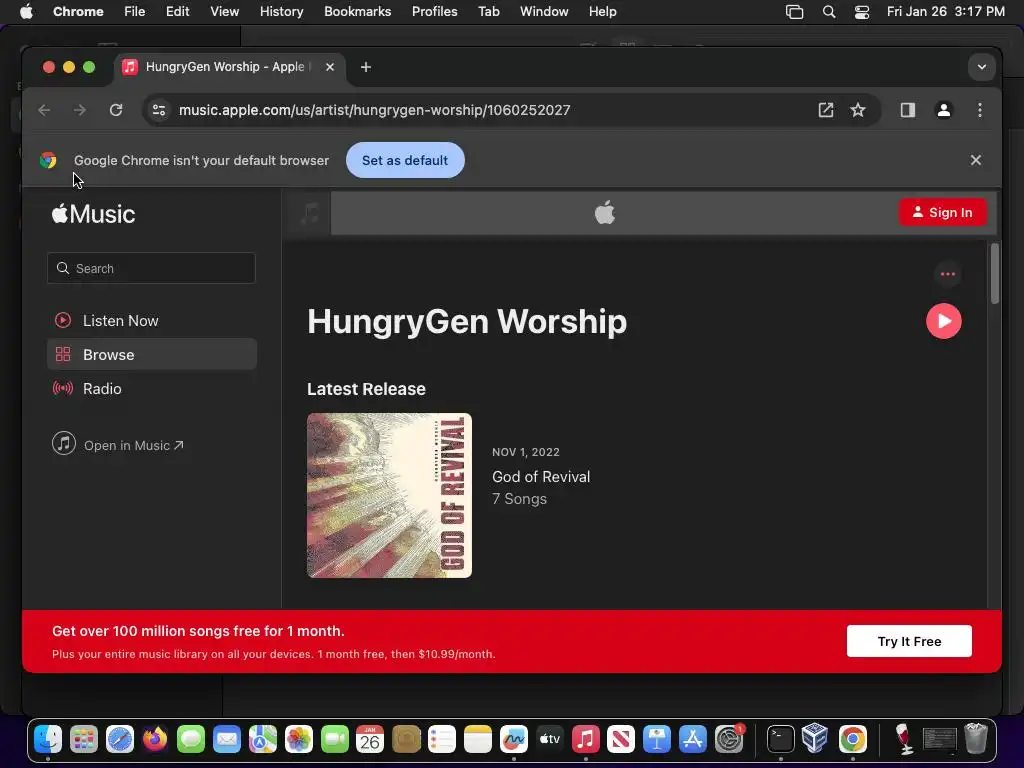Image resolution: width=1024 pixels, height=768 pixels.
Task: Open Terminal from the Dock
Action: click(780, 739)
